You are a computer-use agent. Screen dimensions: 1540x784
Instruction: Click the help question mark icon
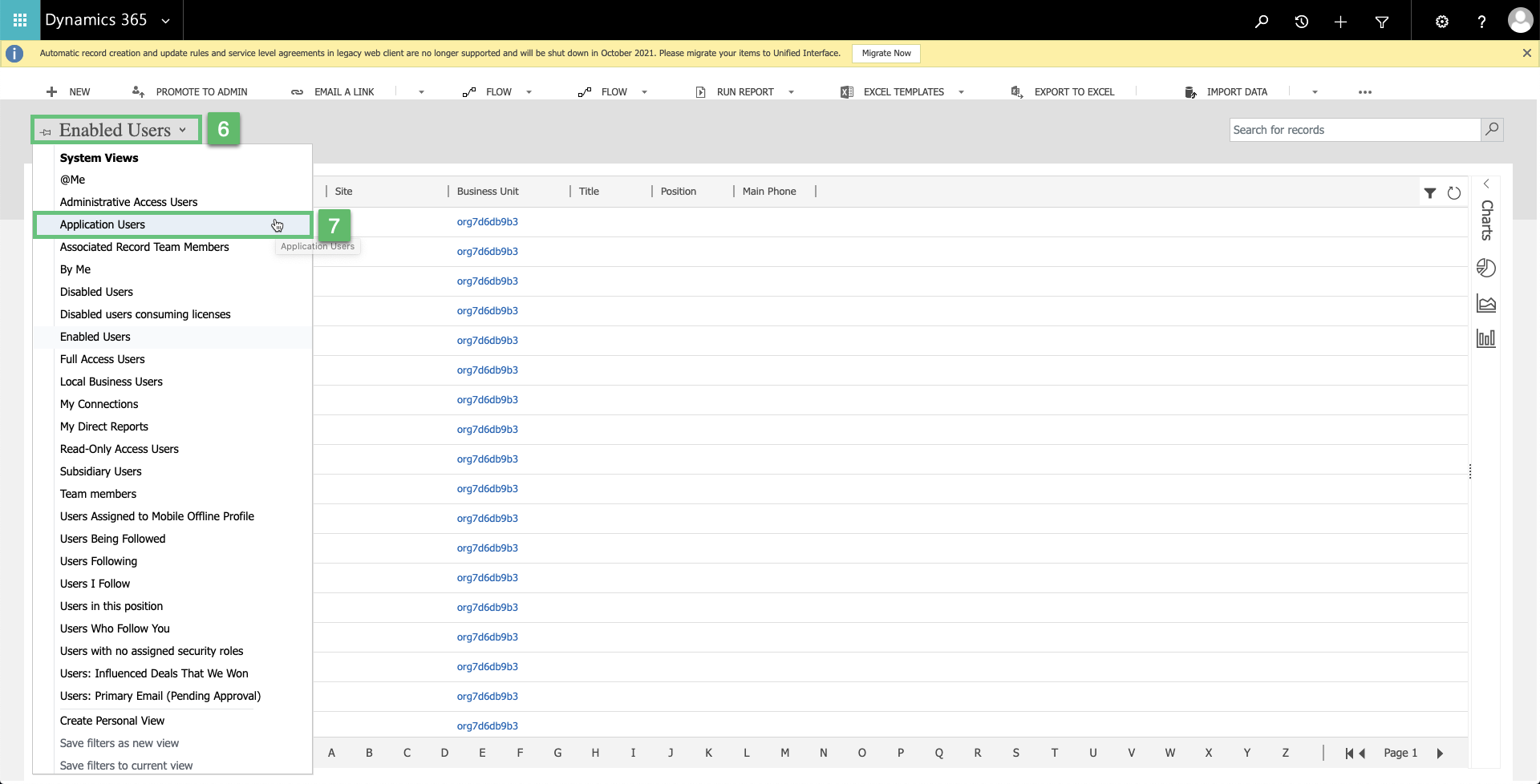[1481, 22]
